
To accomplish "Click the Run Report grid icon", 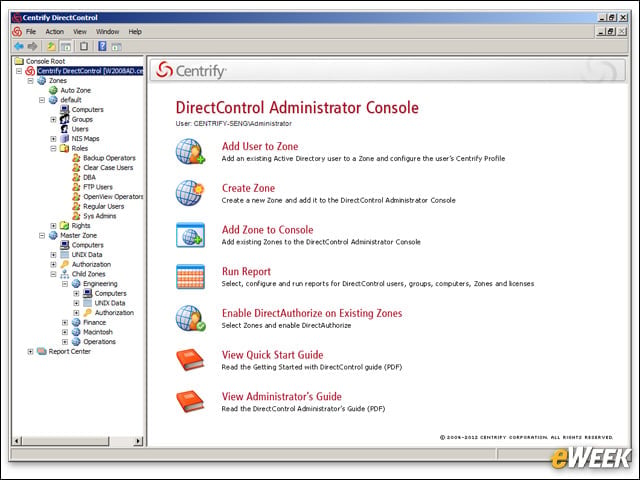I will coord(190,276).
